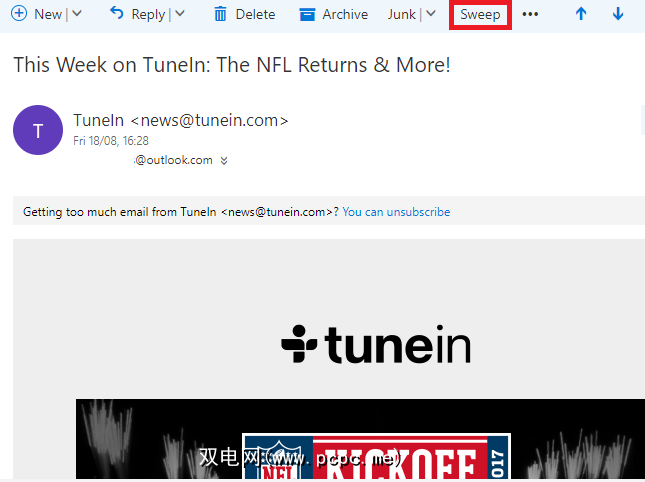Go to previous message with up arrow
Viewport: 645px width, 482px height.
click(581, 14)
